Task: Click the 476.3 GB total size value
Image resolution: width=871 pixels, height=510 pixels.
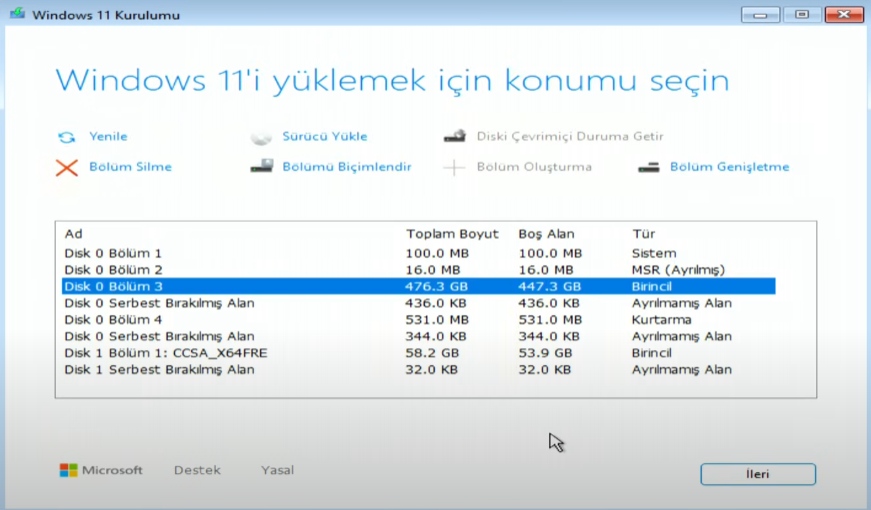Action: [x=437, y=287]
